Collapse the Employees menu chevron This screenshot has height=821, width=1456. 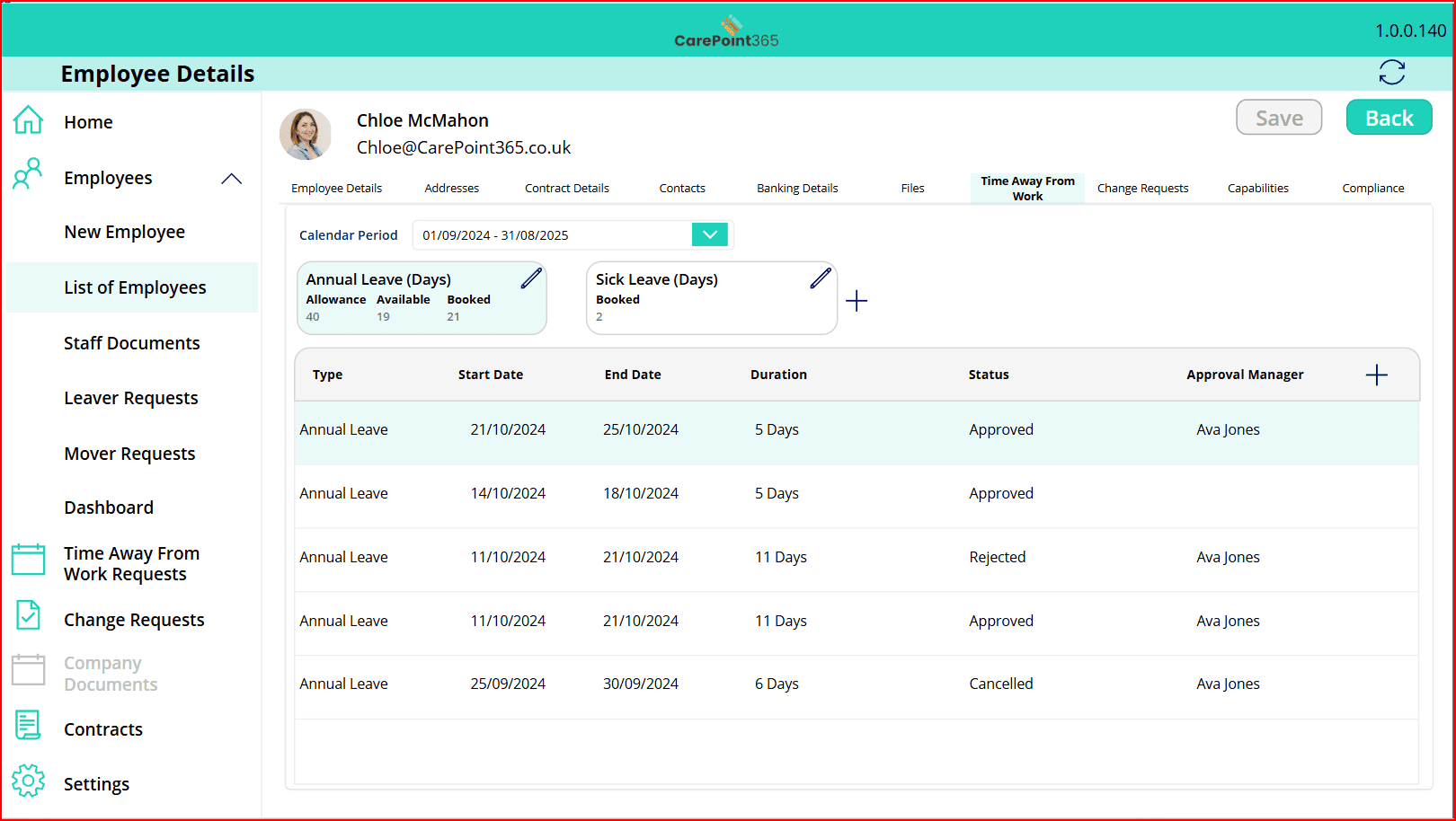232,179
